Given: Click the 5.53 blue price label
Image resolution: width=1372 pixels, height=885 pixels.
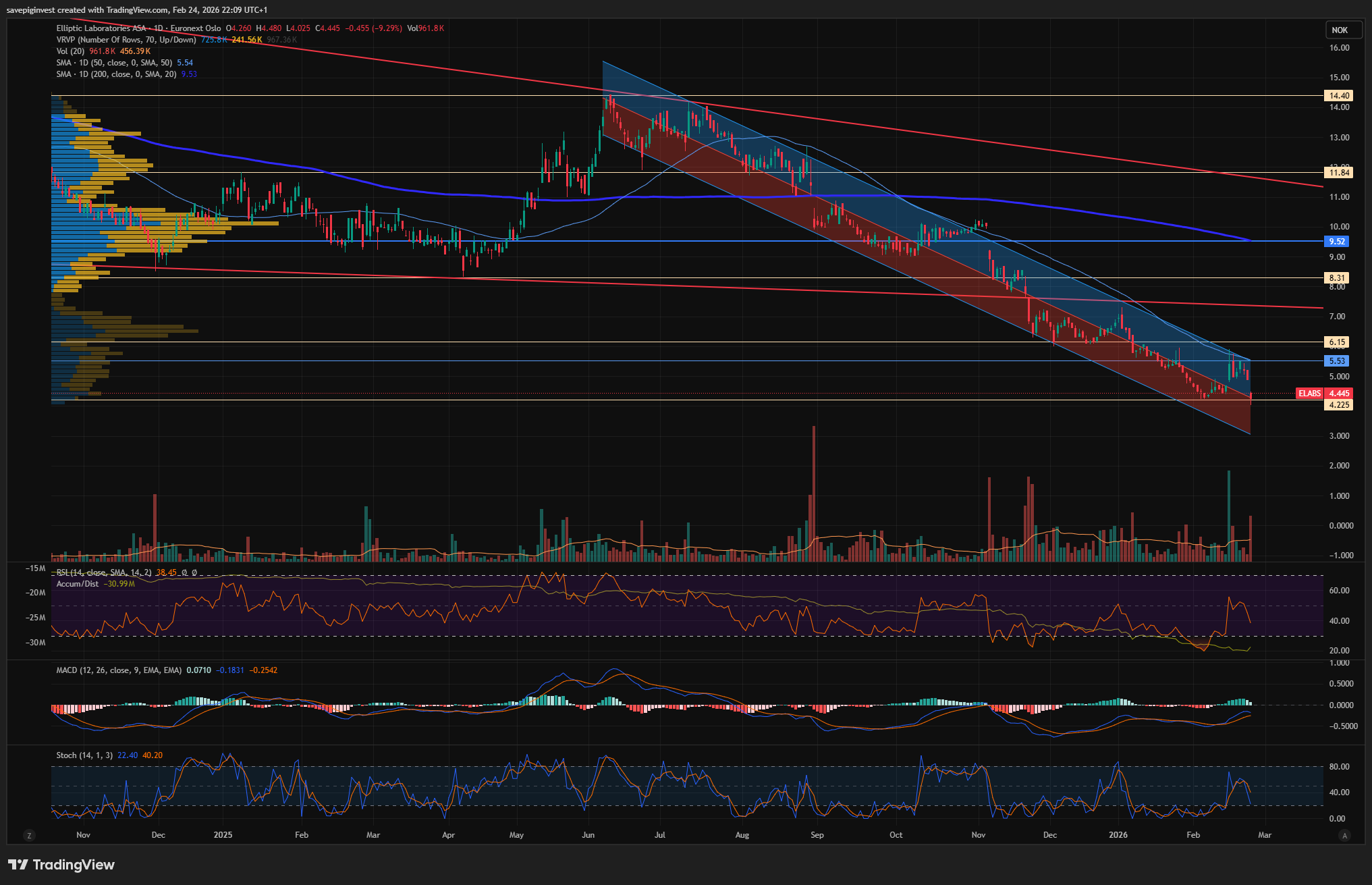Looking at the screenshot, I should coord(1337,361).
